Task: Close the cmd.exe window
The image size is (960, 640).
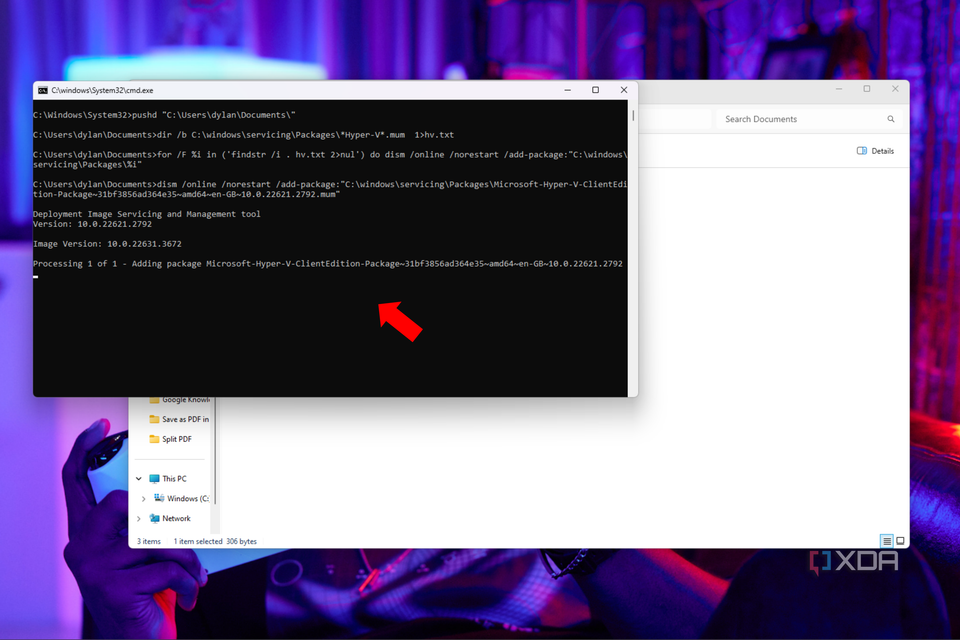Action: pyautogui.click(x=624, y=90)
